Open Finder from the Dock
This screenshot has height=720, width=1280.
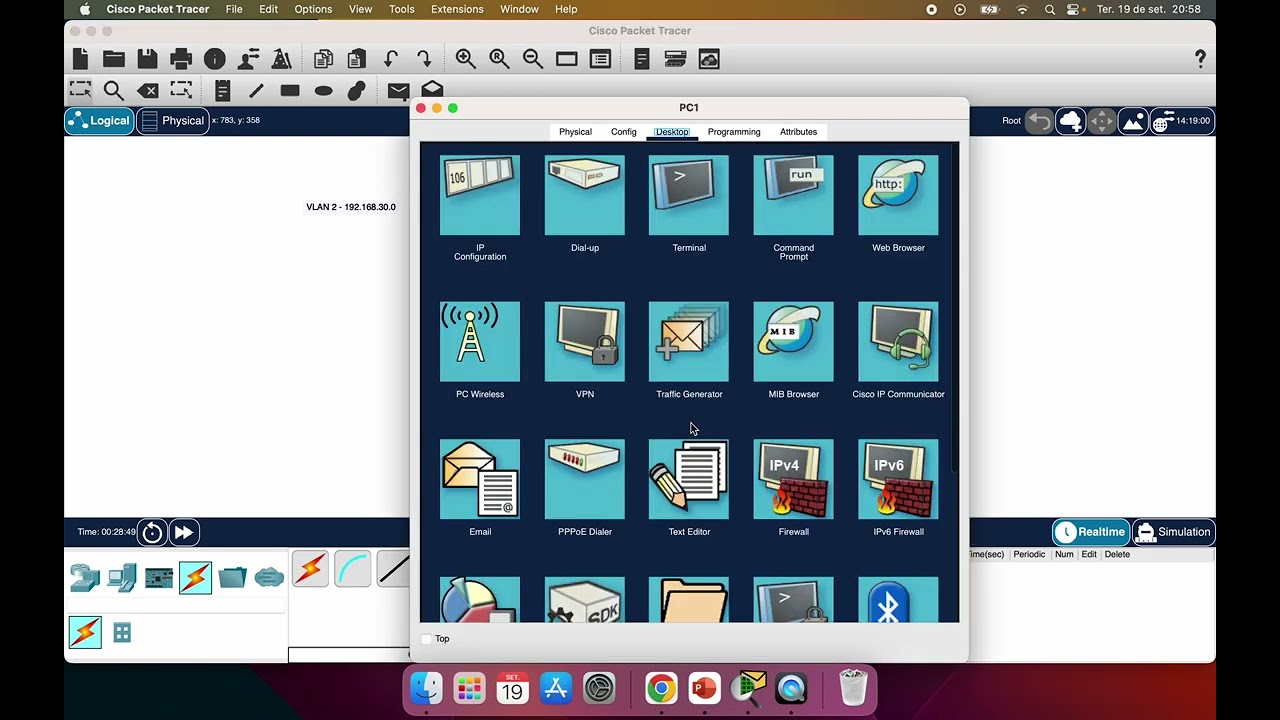click(426, 689)
